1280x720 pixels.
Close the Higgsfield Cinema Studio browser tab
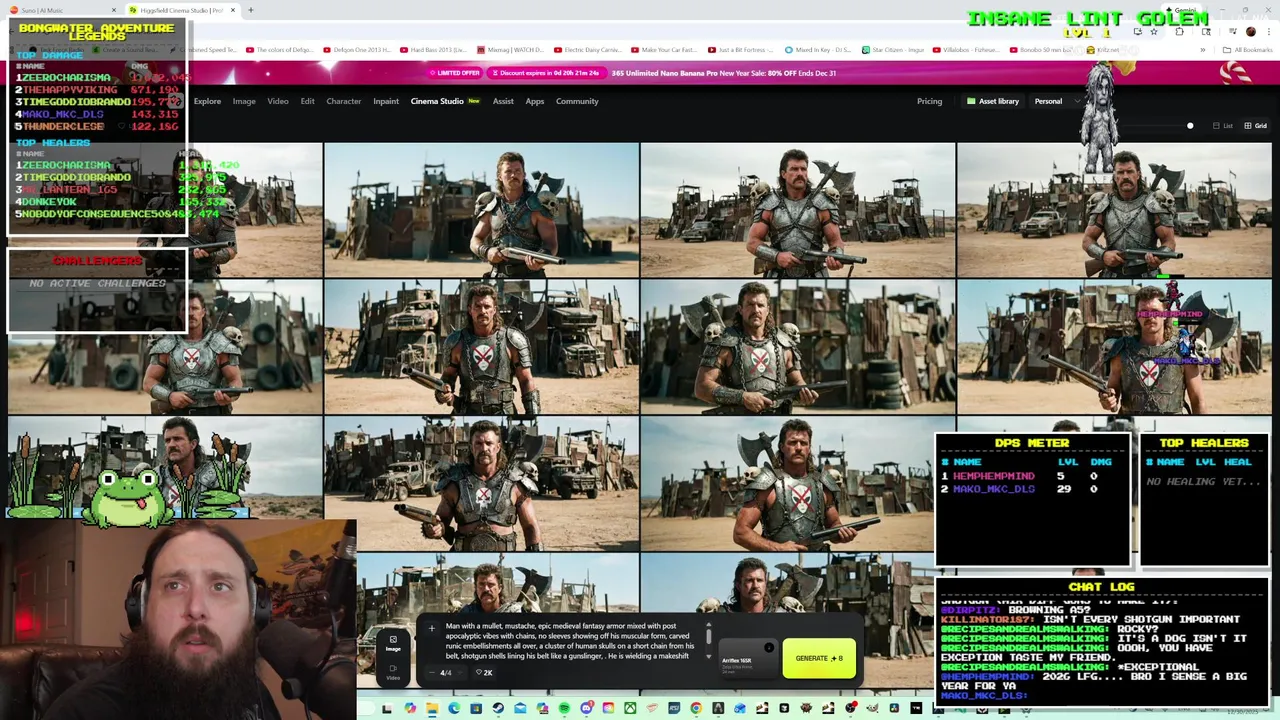[x=233, y=10]
